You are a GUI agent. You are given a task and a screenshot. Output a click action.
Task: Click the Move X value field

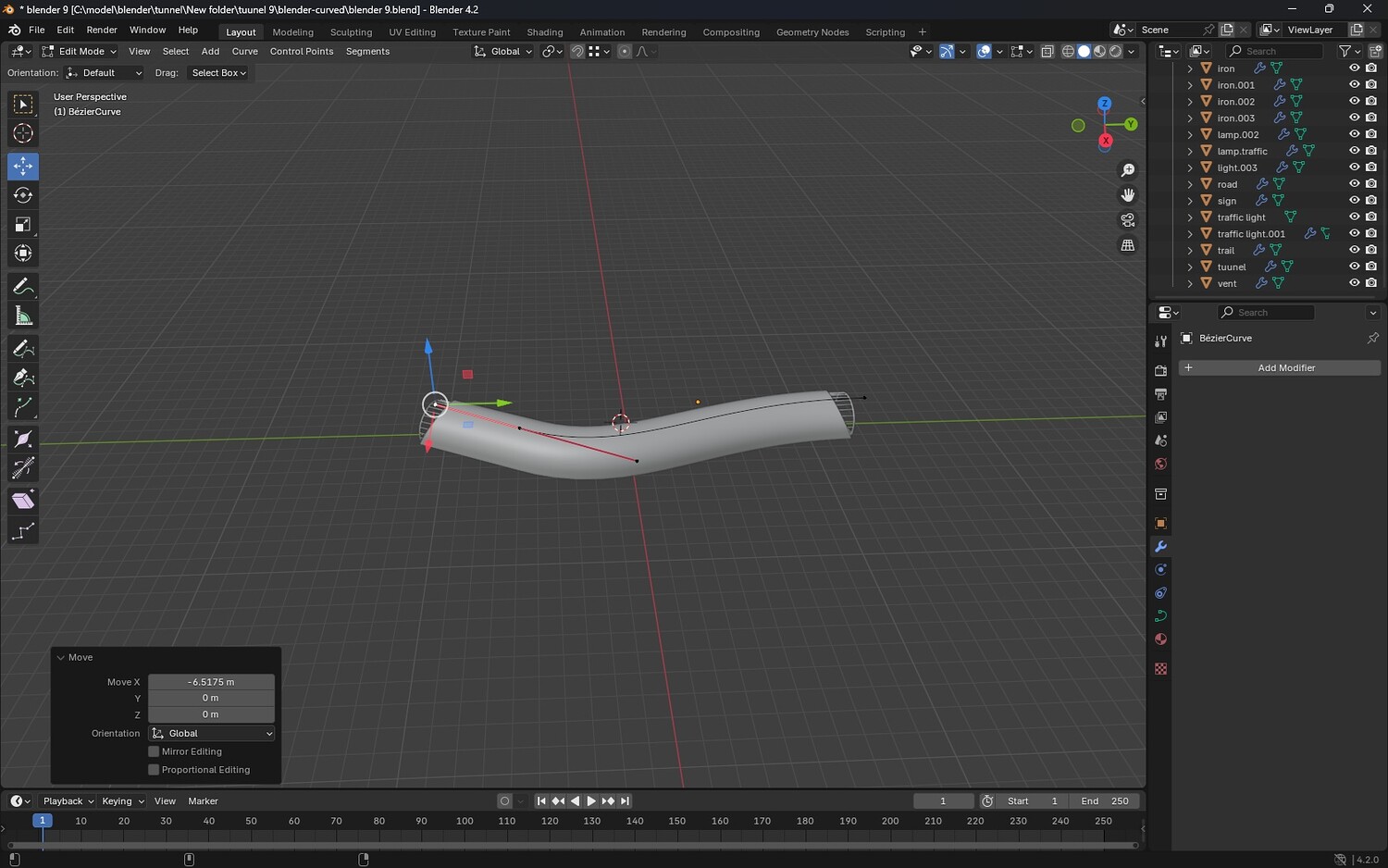click(211, 682)
